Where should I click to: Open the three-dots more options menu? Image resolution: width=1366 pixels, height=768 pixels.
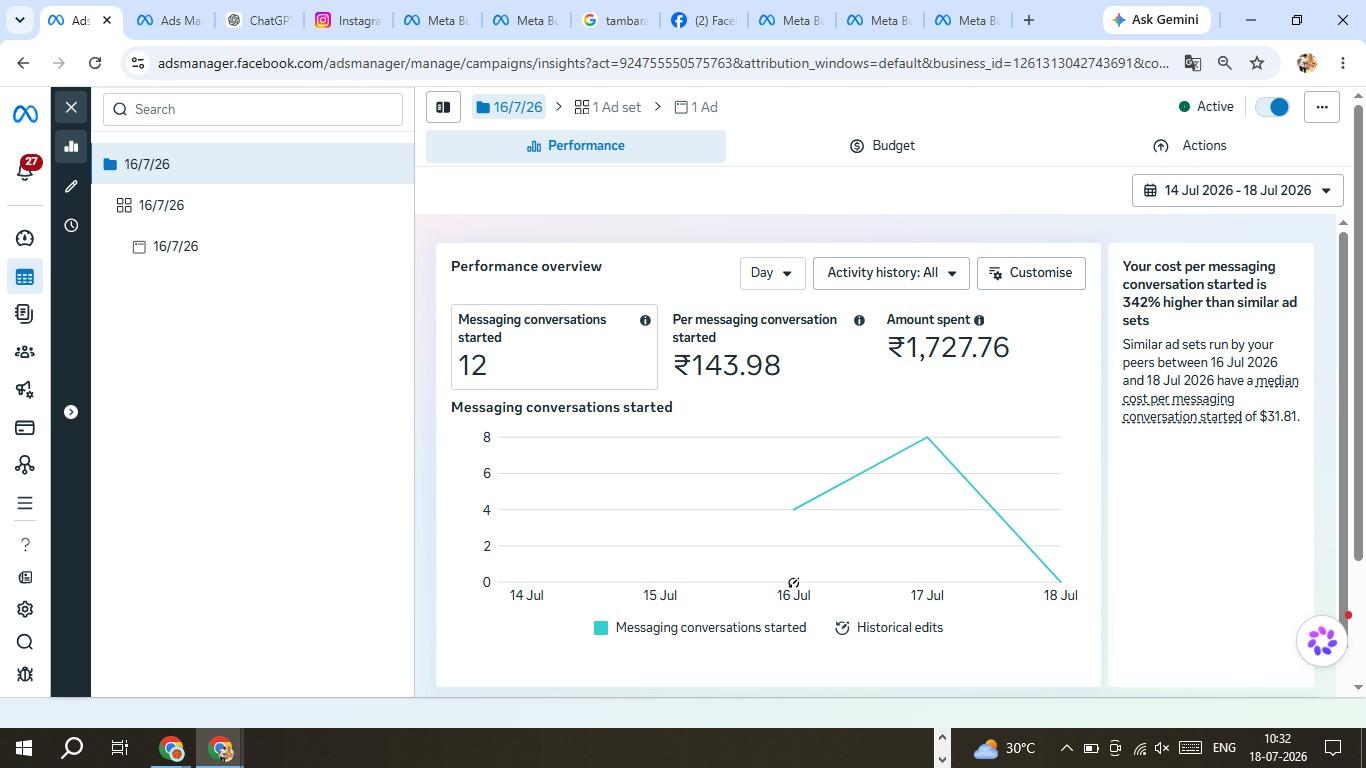(1322, 107)
